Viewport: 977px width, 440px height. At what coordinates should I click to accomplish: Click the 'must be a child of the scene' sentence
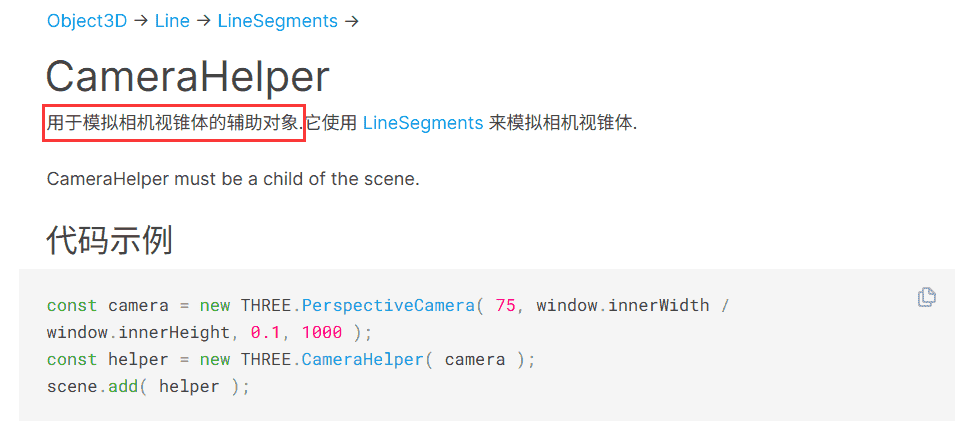[x=233, y=179]
